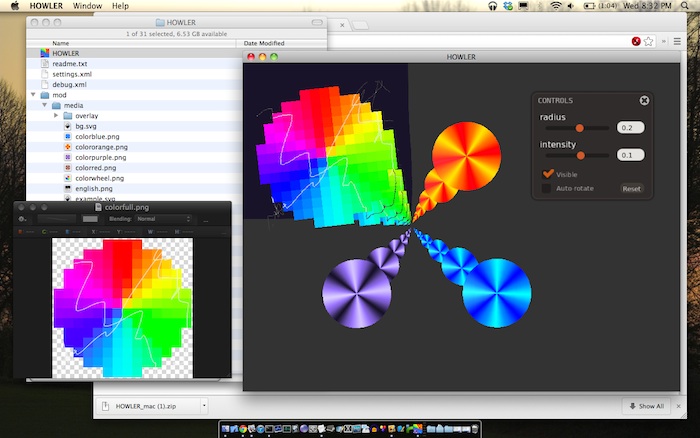
Task: Click the gray color swatch in colorfull.png toolbar
Action: click(90, 219)
